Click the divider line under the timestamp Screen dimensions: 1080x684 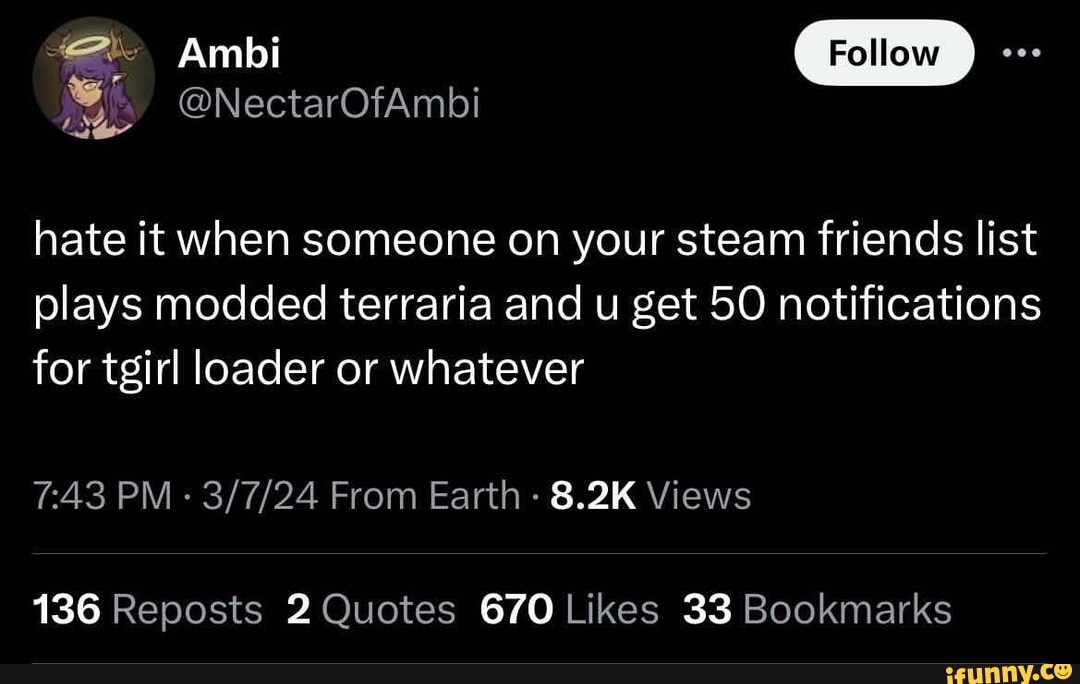coord(540,555)
